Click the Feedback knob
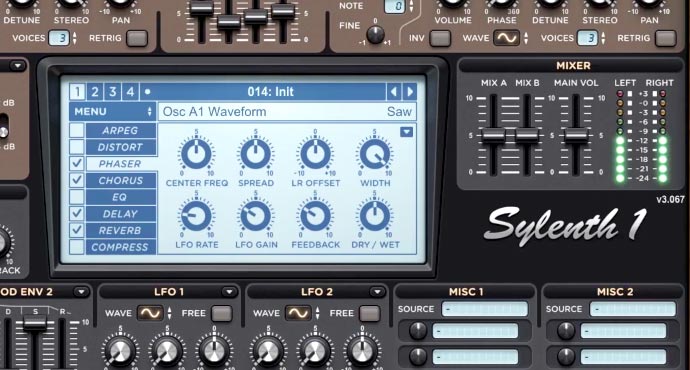 [x=315, y=216]
